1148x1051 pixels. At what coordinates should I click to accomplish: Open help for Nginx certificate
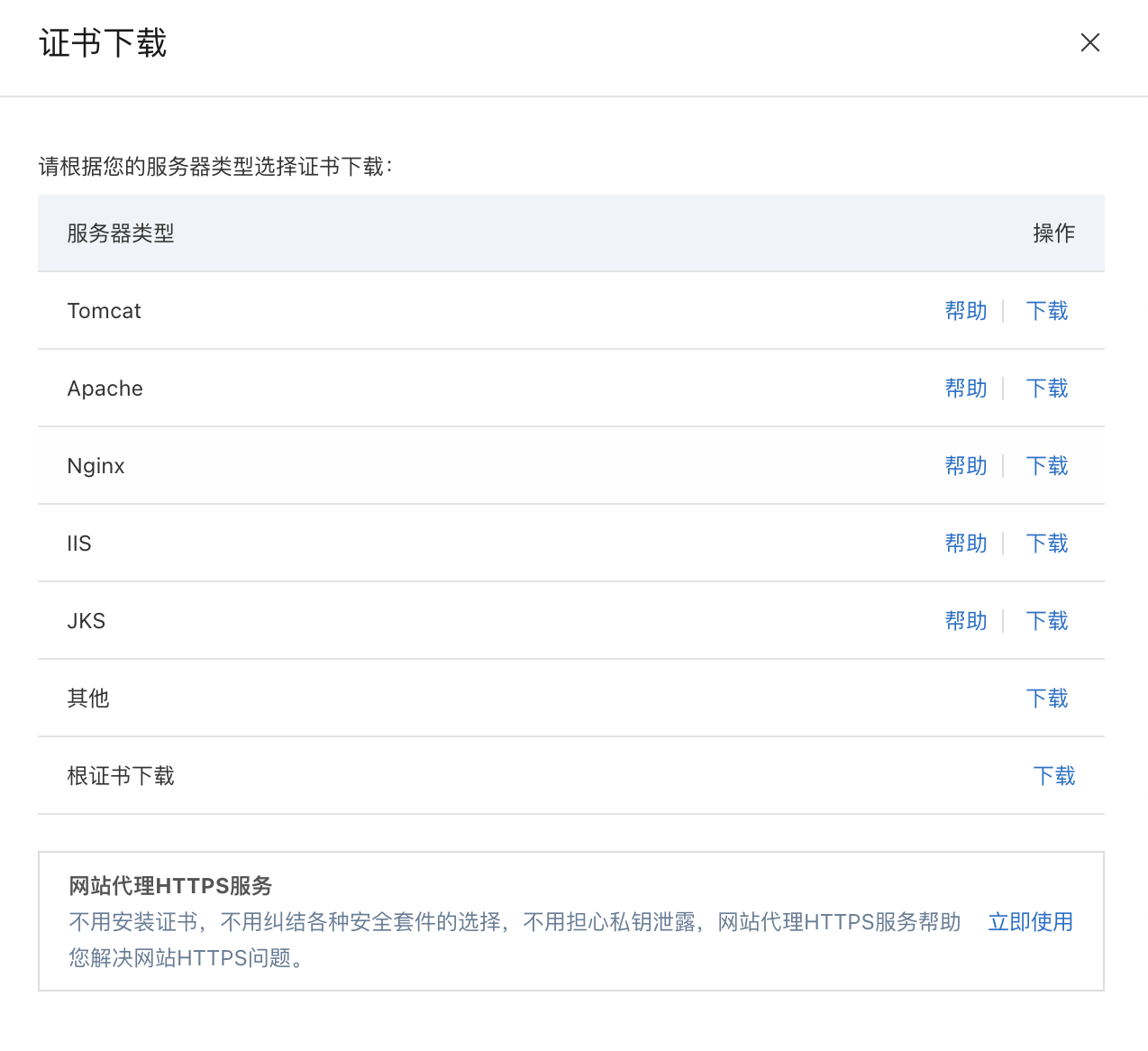(x=965, y=466)
